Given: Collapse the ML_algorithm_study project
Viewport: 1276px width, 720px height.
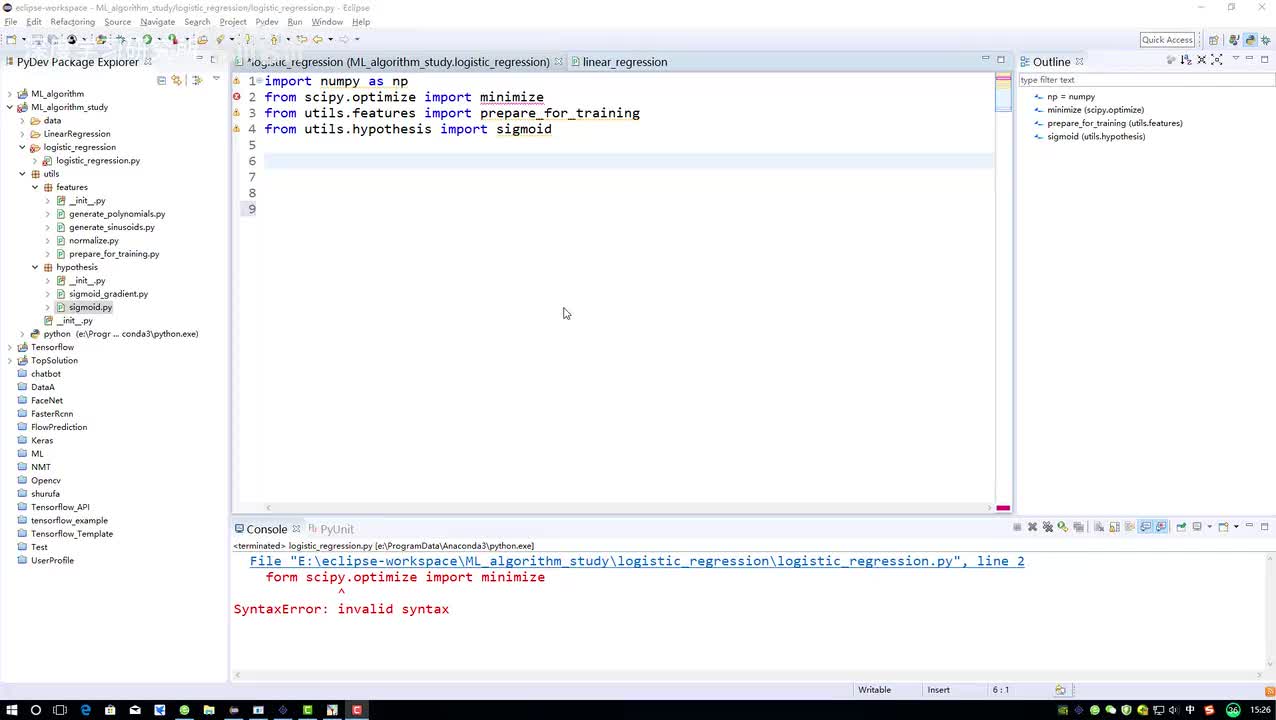Looking at the screenshot, I should [10, 107].
